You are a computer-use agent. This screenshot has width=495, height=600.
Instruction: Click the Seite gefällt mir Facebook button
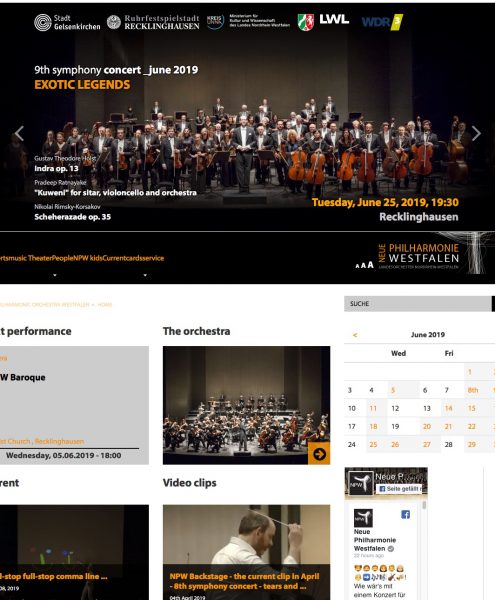pyautogui.click(x=399, y=489)
